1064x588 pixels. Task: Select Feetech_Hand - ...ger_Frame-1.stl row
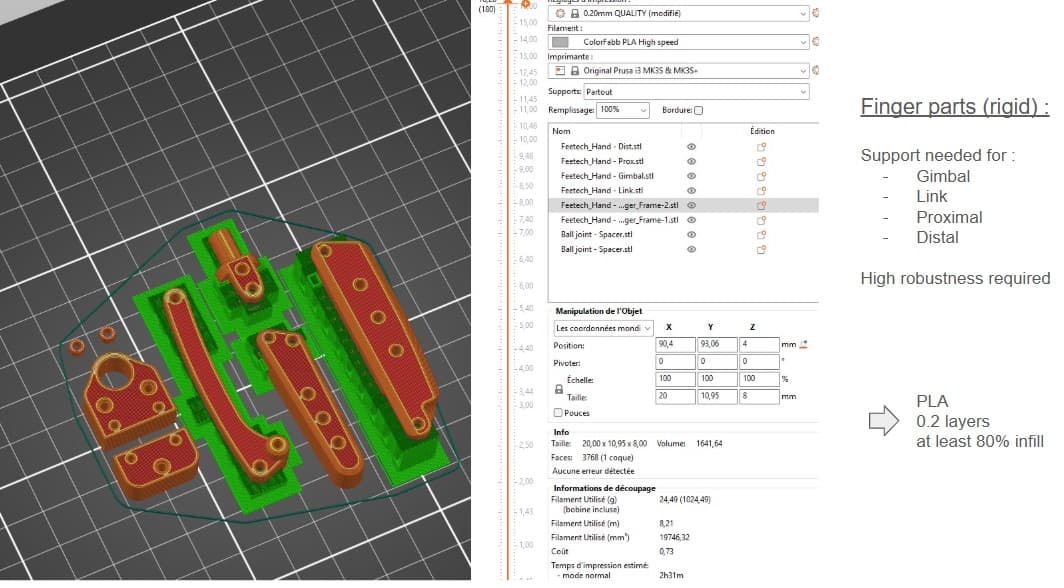point(683,220)
